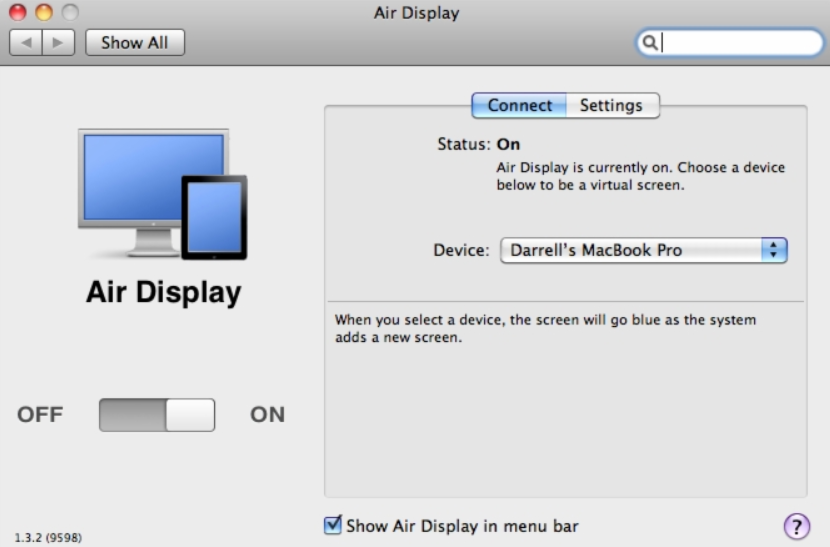Click the OFF label beside the switch

40,415
